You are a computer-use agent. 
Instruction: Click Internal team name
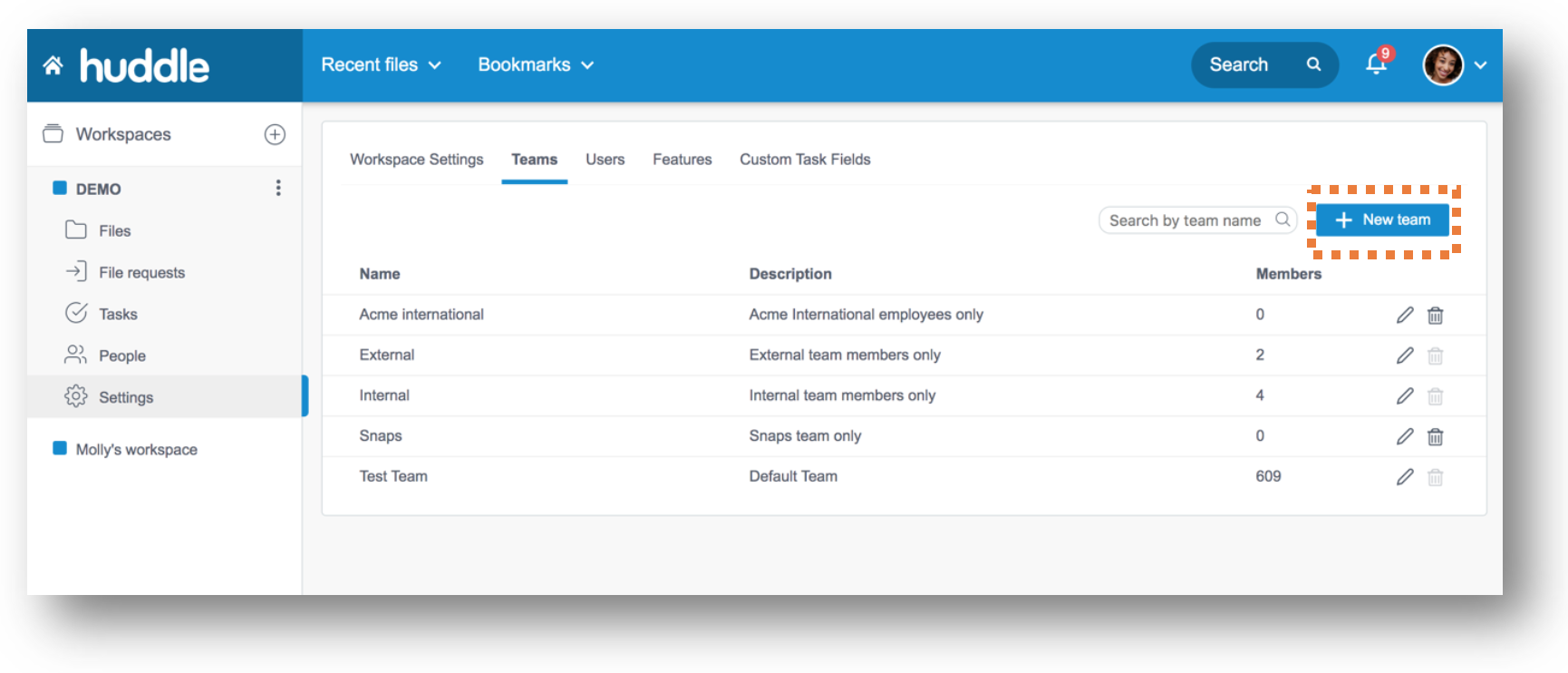tap(384, 395)
